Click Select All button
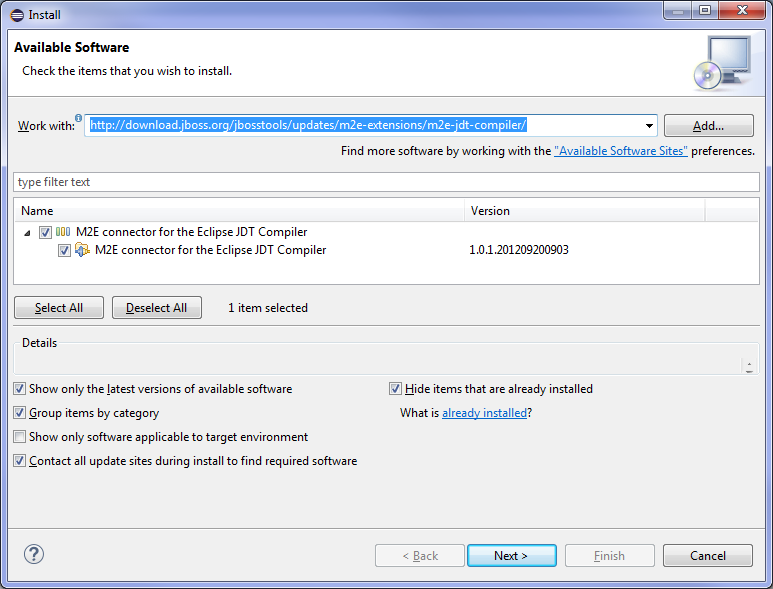773x589 pixels. 59,308
